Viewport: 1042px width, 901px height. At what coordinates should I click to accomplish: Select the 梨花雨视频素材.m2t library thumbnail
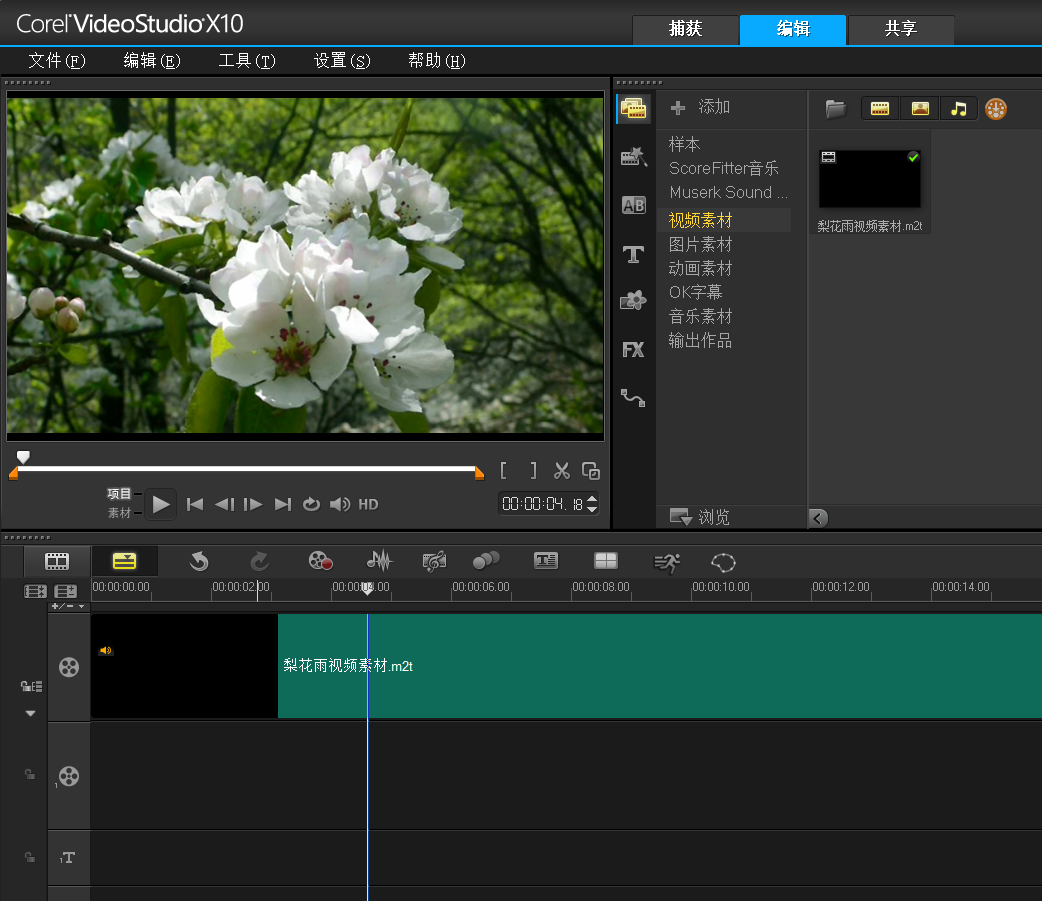point(869,179)
